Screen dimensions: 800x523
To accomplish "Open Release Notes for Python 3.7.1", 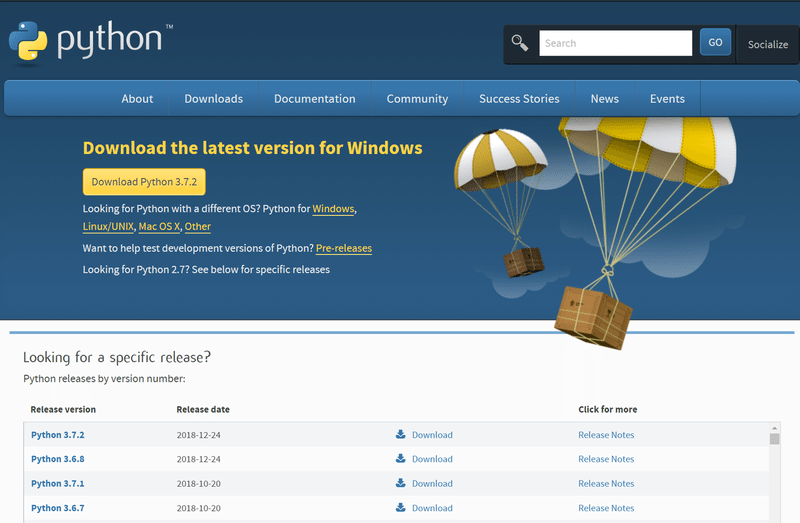I will click(606, 483).
